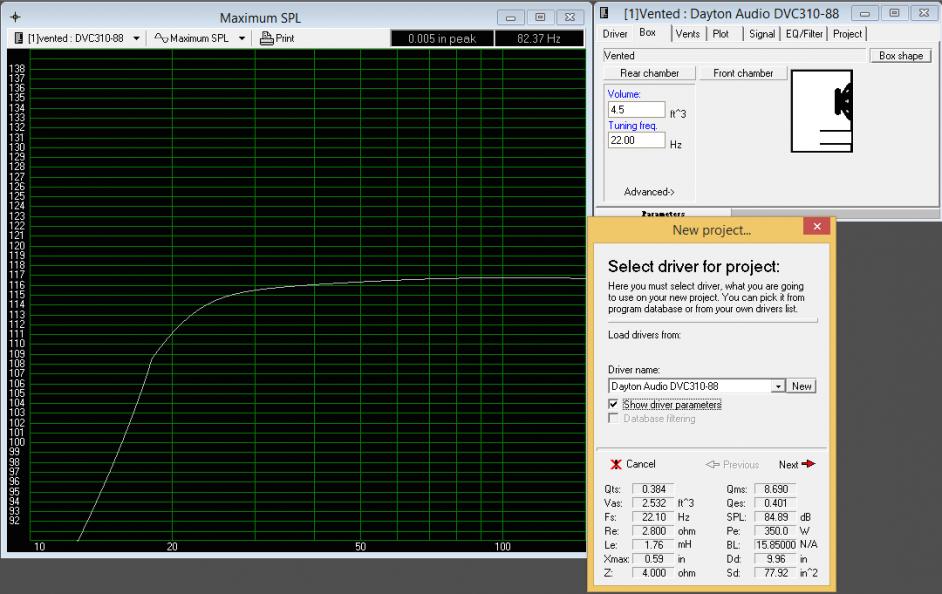Viewport: 942px width, 594px height.
Task: Close the New project dialog
Action: pyautogui.click(x=817, y=226)
